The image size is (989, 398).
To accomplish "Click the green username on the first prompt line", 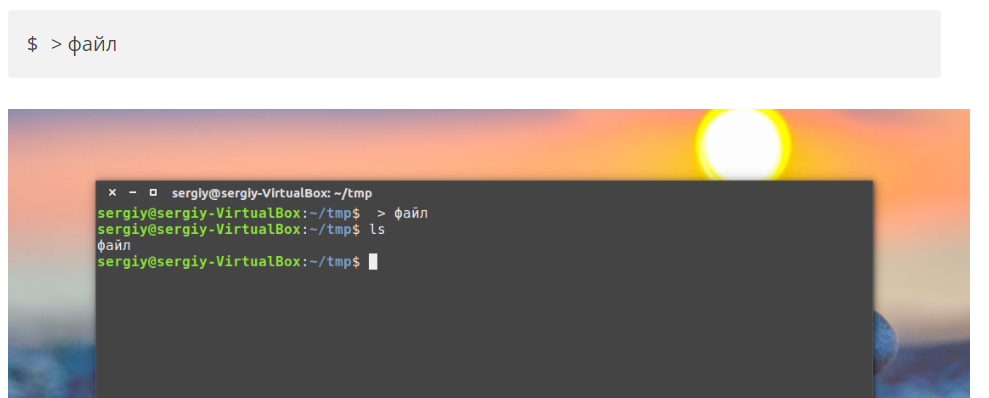I will pos(199,213).
